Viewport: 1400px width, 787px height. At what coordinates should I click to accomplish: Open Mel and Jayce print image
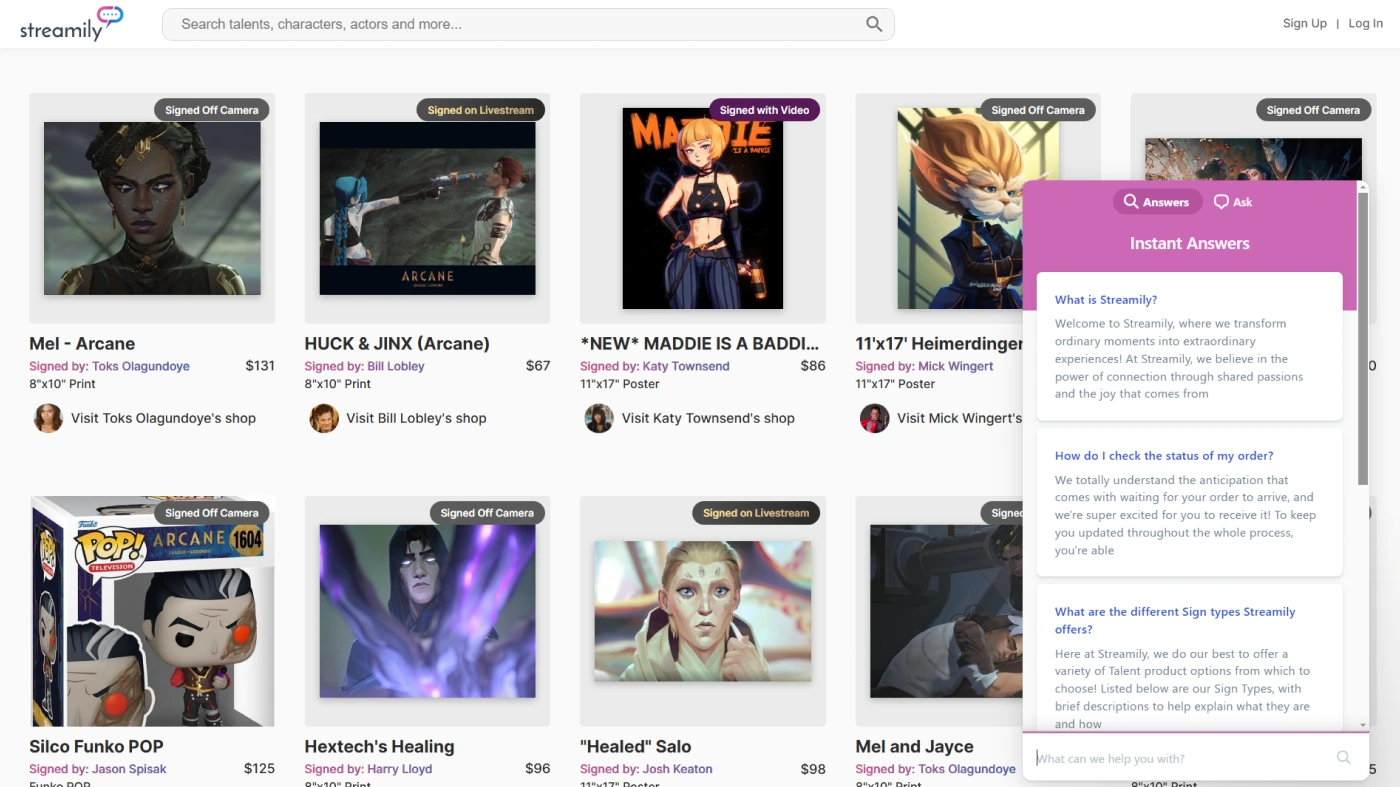click(946, 611)
